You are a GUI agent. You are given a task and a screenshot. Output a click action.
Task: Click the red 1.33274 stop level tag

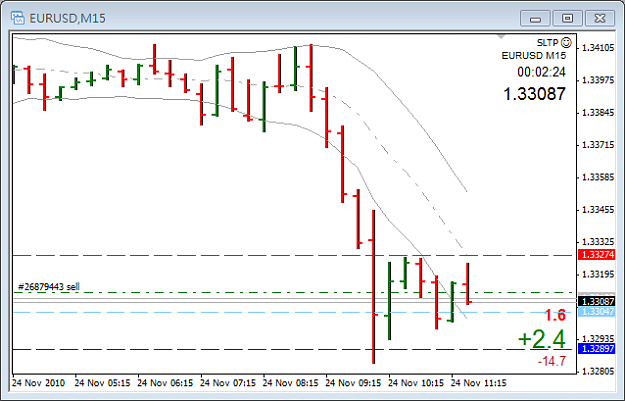[597, 254]
